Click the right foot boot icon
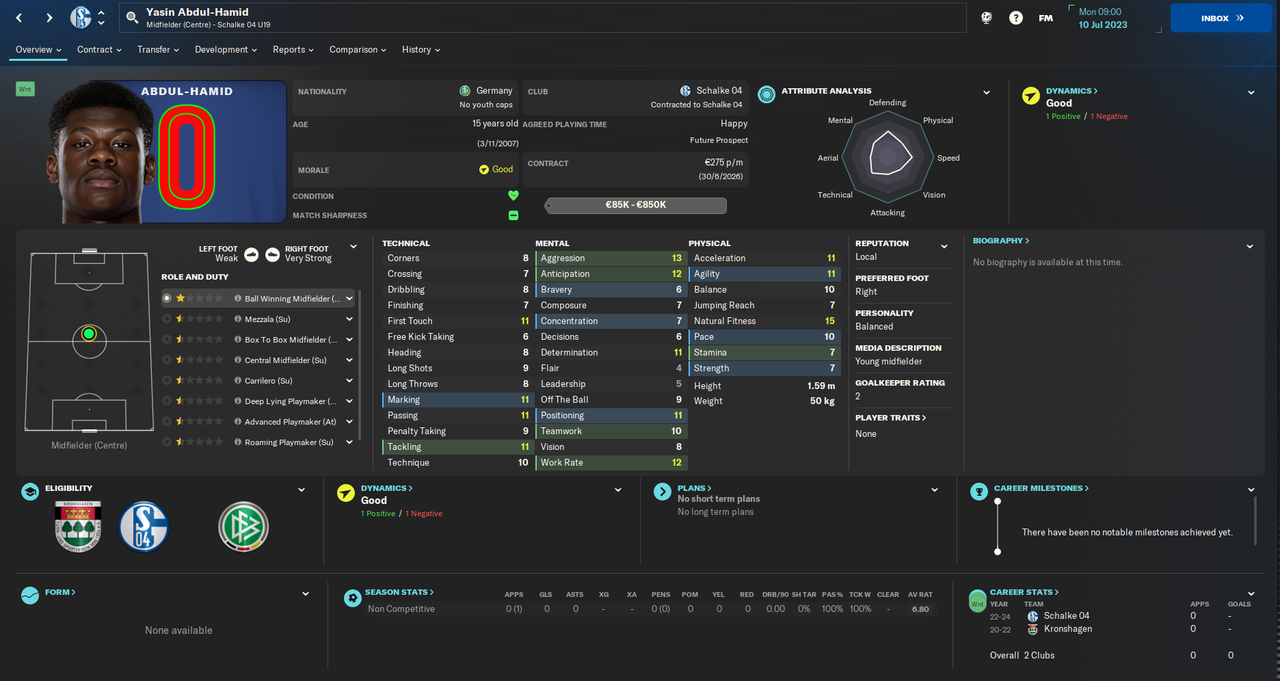This screenshot has height=681, width=1280. coord(273,254)
